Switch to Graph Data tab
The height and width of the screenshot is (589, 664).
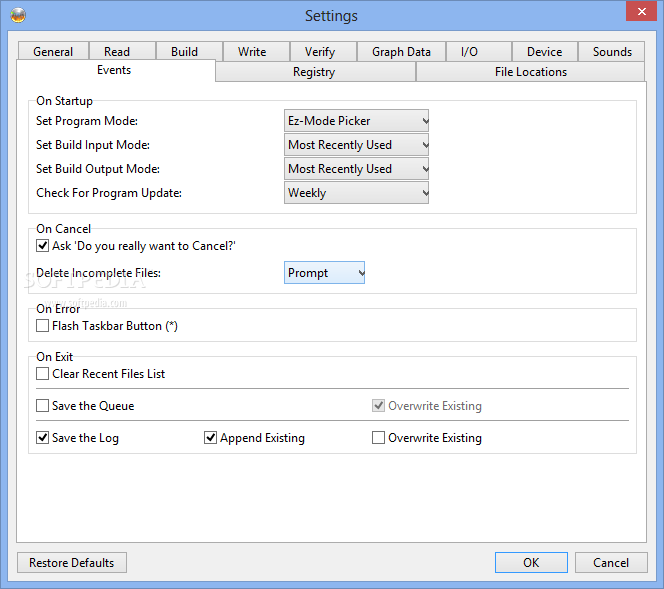401,52
